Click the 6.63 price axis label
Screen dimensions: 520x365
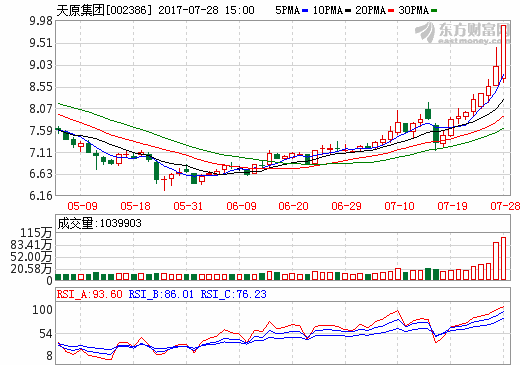[41, 174]
